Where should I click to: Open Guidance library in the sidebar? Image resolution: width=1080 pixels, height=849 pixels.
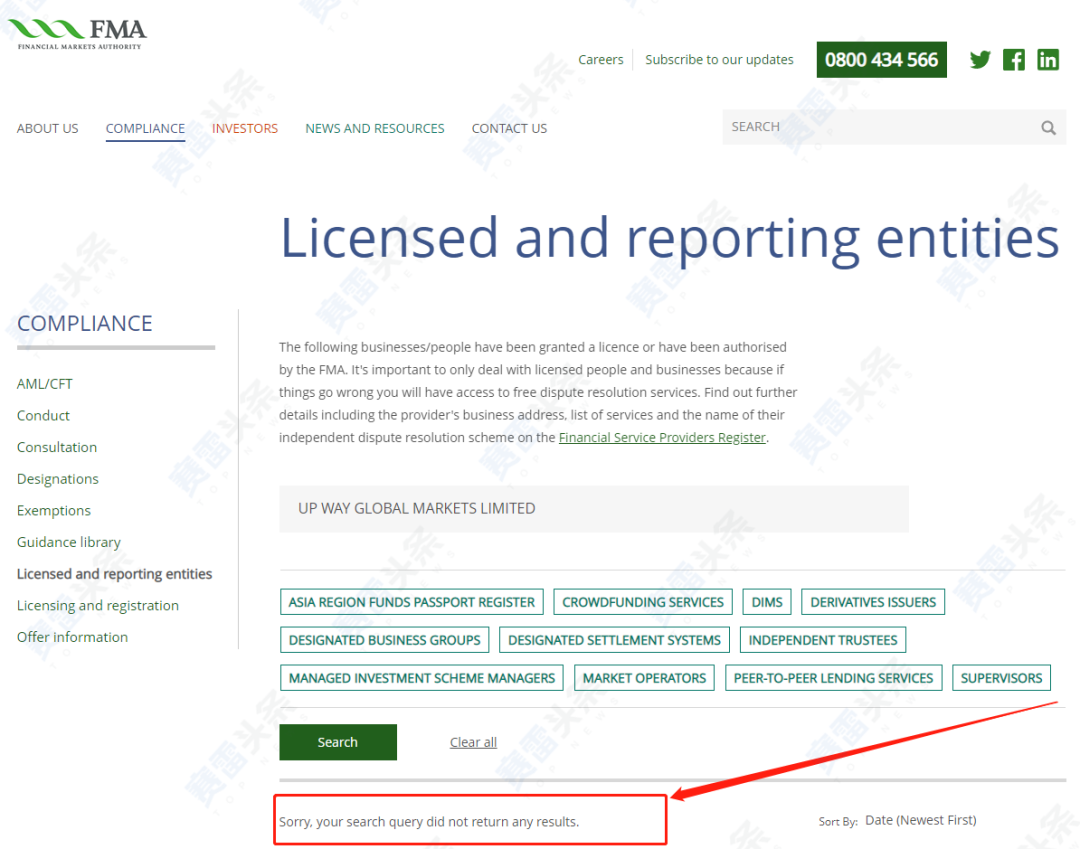69,543
